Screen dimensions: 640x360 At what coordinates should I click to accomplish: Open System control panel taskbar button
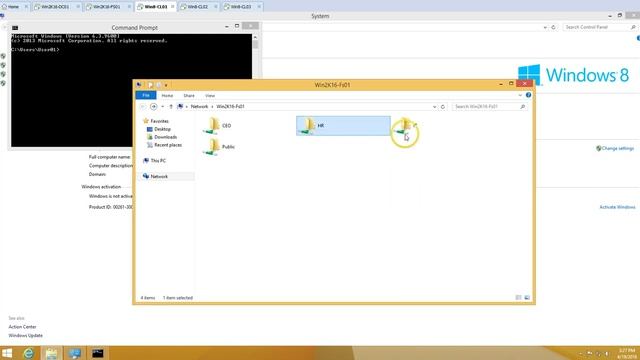pos(75,353)
